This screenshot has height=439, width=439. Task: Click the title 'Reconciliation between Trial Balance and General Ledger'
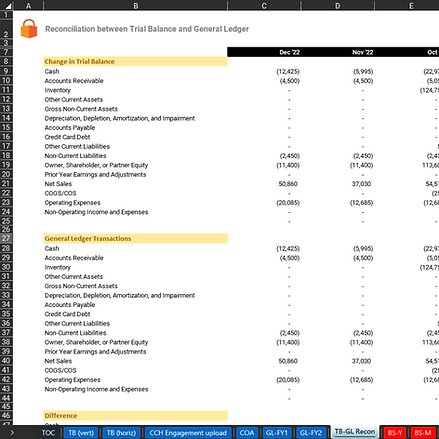147,29
